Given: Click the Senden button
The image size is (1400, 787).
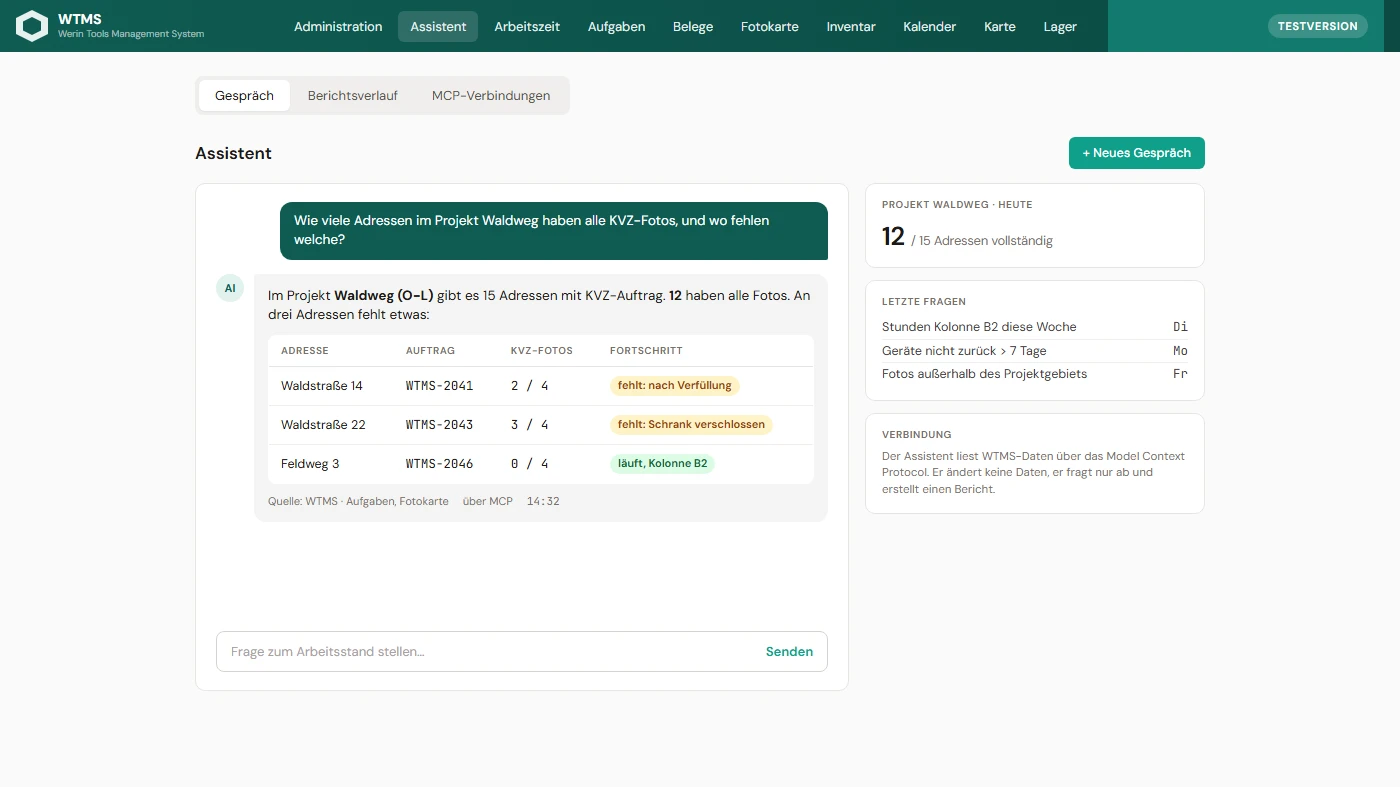Looking at the screenshot, I should point(789,652).
